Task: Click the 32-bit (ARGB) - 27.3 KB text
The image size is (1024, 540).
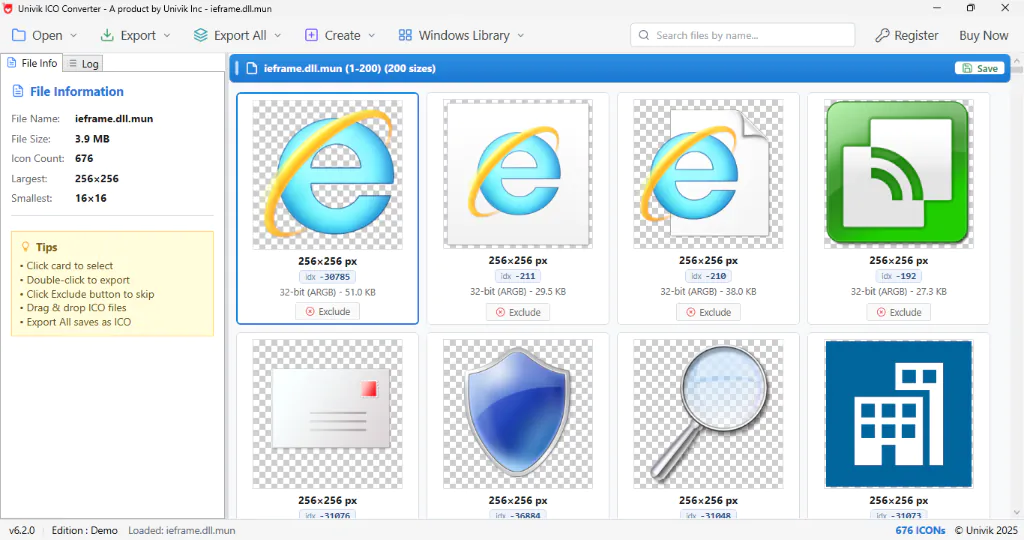Action: [x=899, y=292]
